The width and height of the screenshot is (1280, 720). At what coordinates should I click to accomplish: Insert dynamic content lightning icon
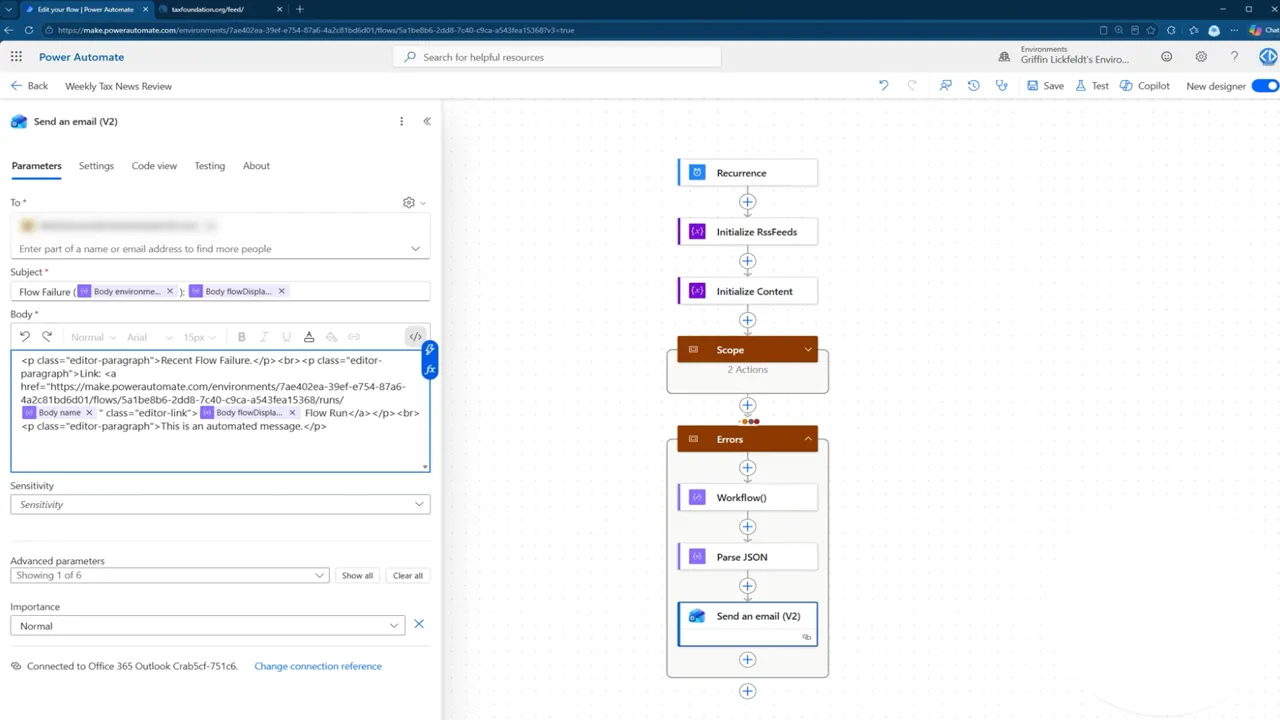point(430,349)
